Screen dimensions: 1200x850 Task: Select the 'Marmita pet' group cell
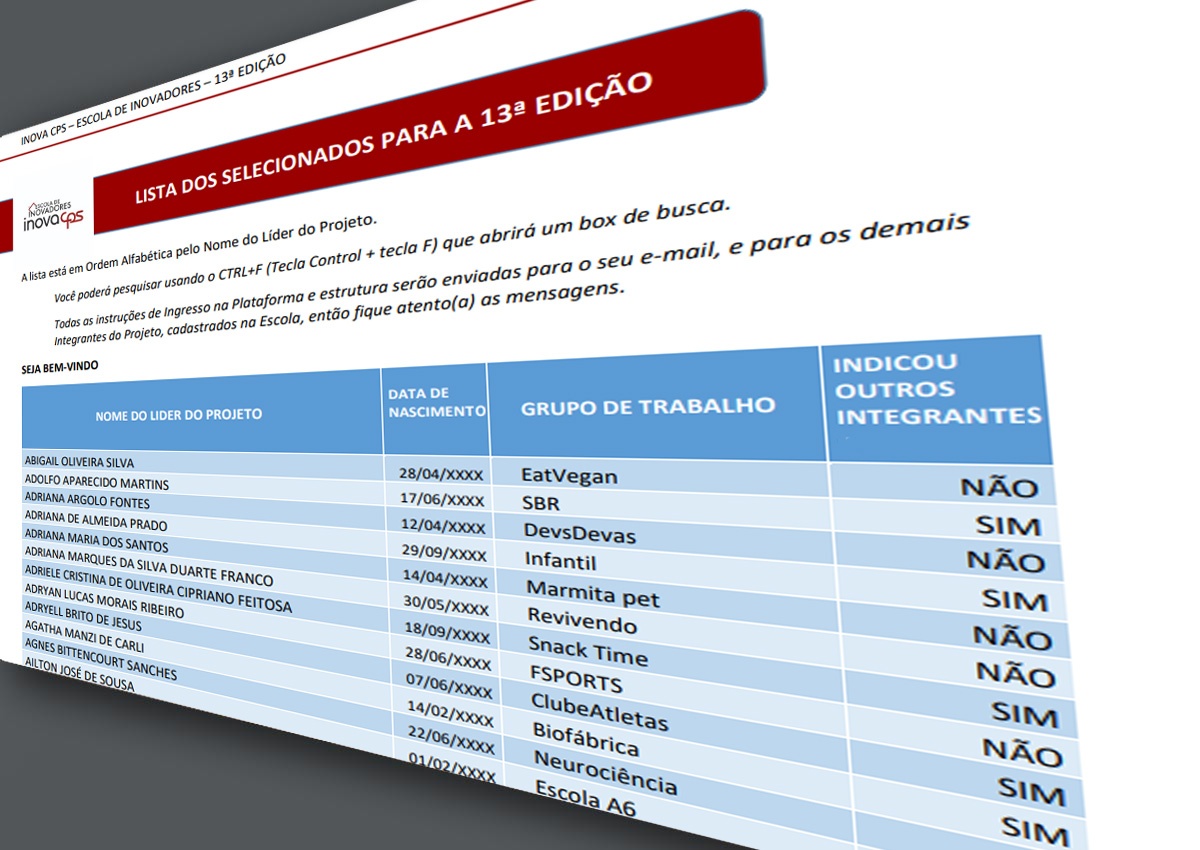point(592,594)
